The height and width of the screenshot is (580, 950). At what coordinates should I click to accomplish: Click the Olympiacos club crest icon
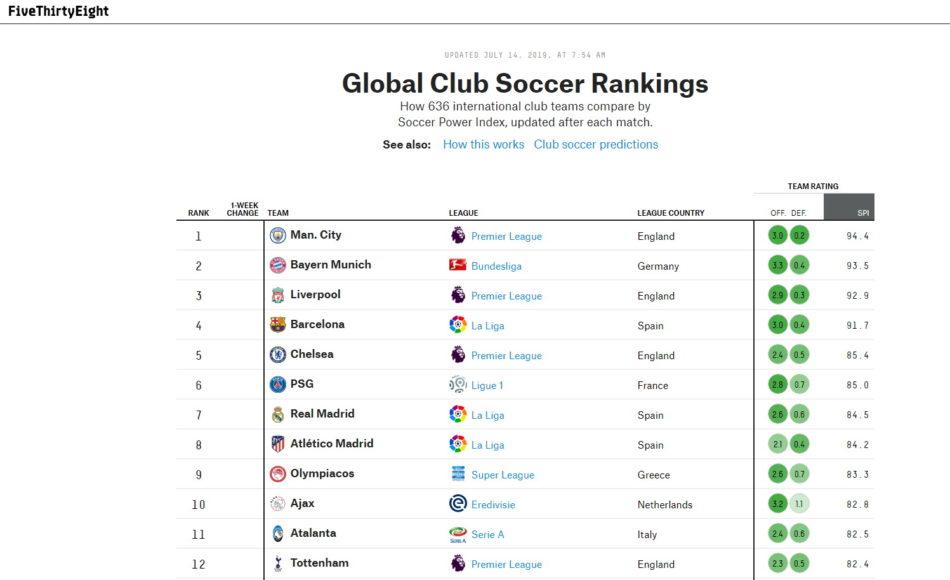[x=277, y=474]
